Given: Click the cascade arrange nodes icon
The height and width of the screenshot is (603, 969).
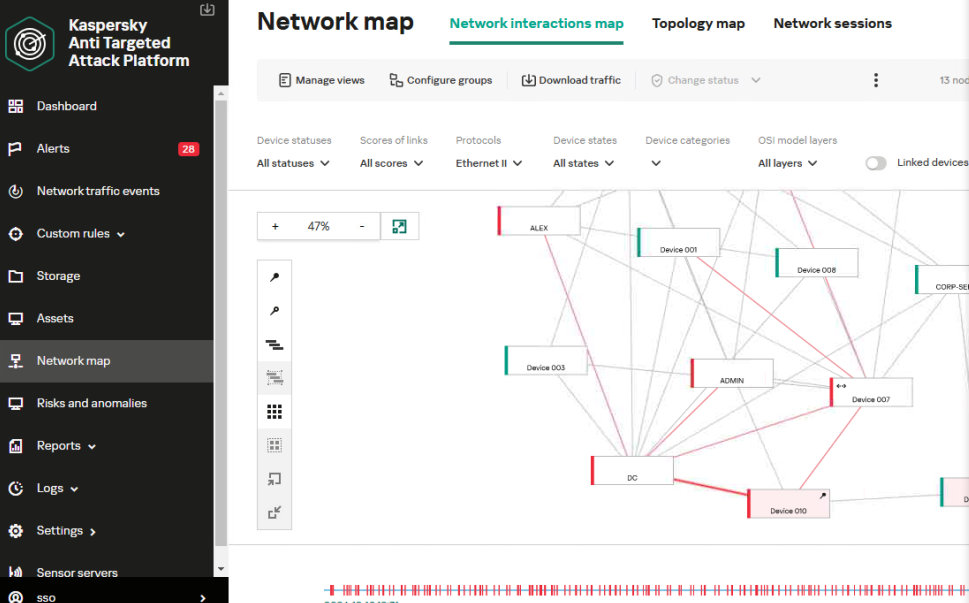Looking at the screenshot, I should coord(274,345).
